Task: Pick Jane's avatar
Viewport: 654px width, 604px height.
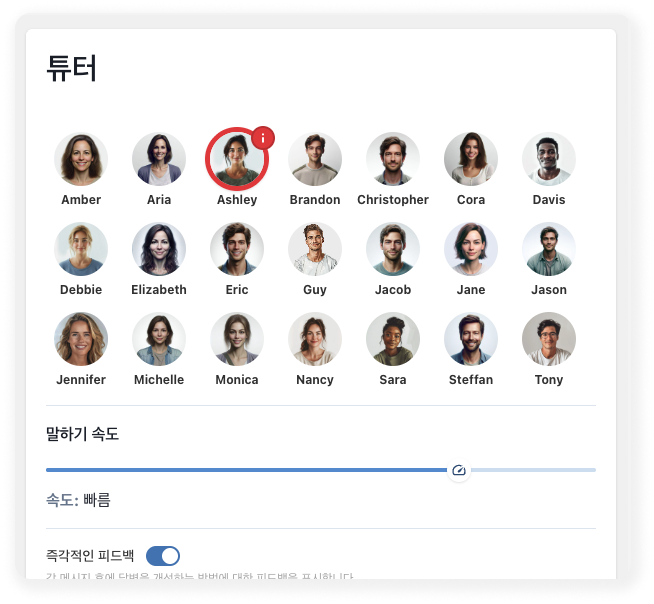Action: tap(471, 249)
